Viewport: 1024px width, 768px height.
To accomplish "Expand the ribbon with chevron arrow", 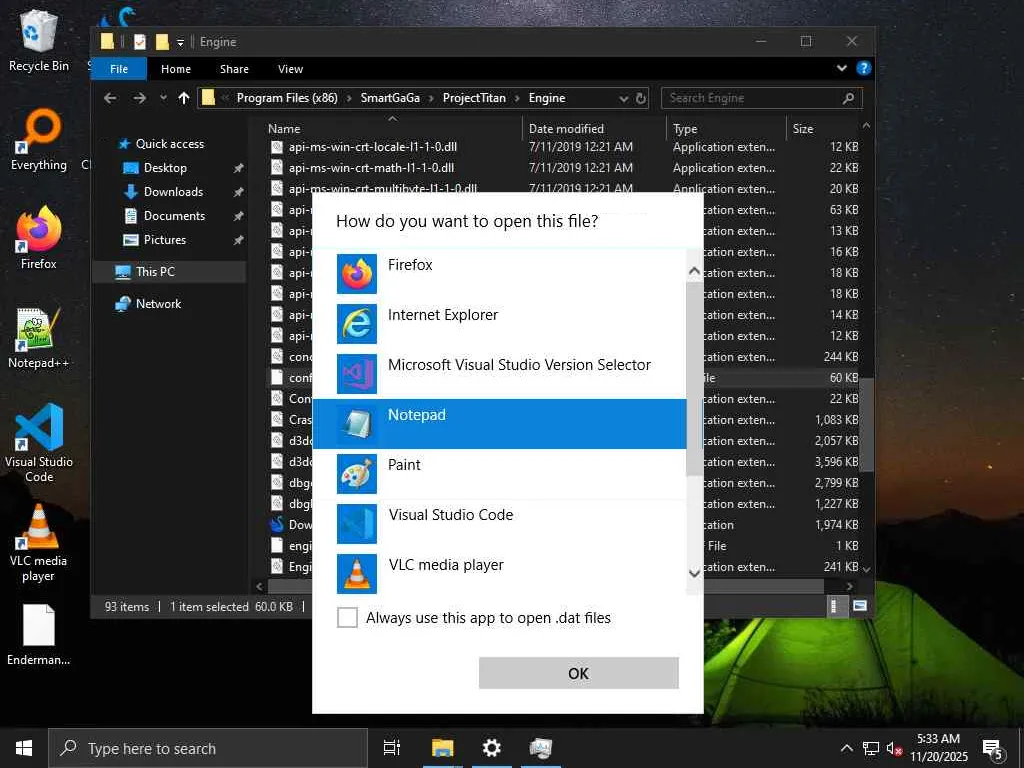I will [x=842, y=68].
